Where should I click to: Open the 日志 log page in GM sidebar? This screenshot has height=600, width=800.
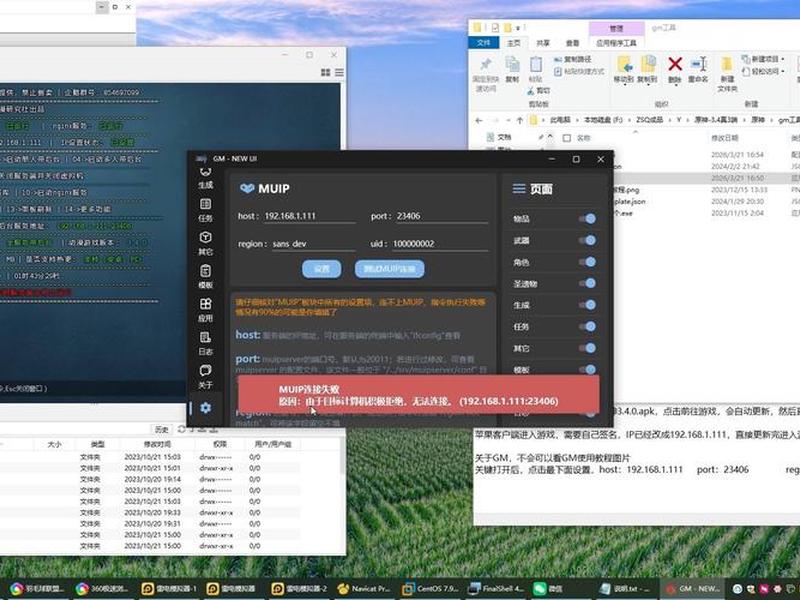click(x=206, y=343)
